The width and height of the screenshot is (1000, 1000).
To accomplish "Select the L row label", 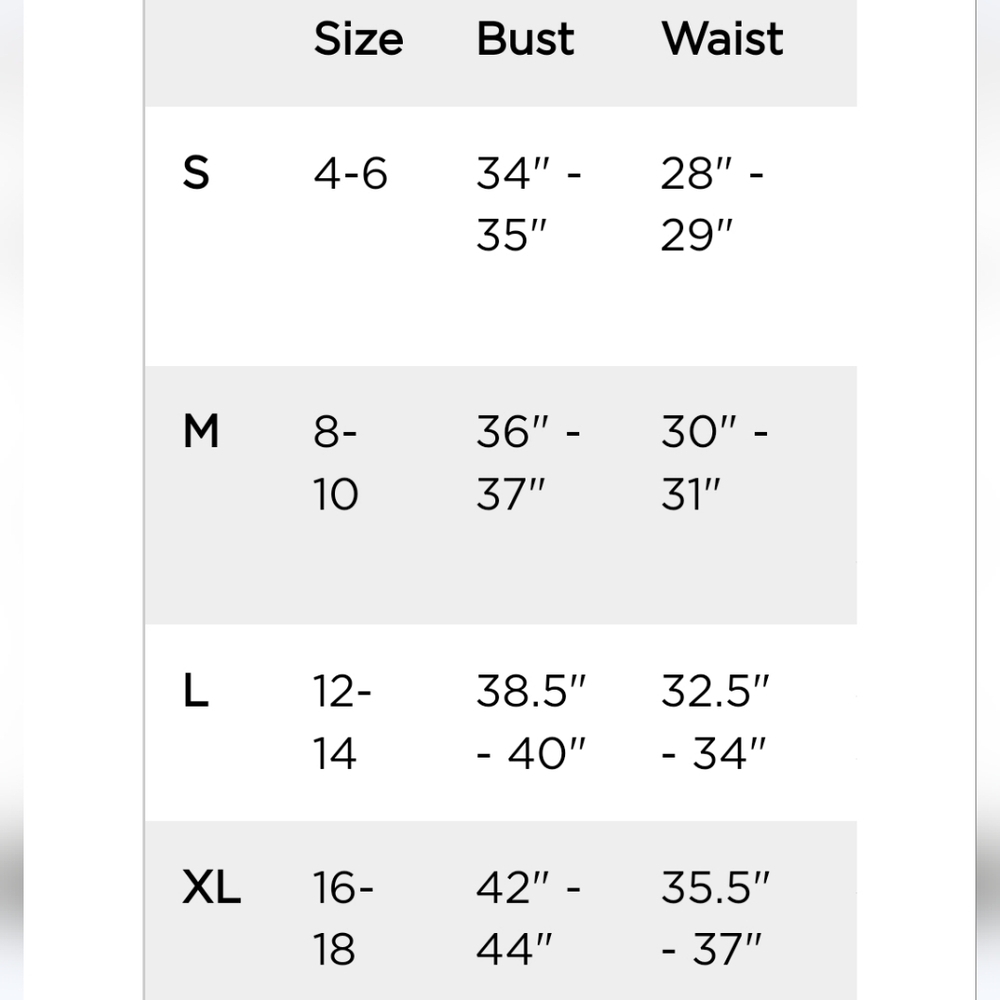I will (x=196, y=690).
